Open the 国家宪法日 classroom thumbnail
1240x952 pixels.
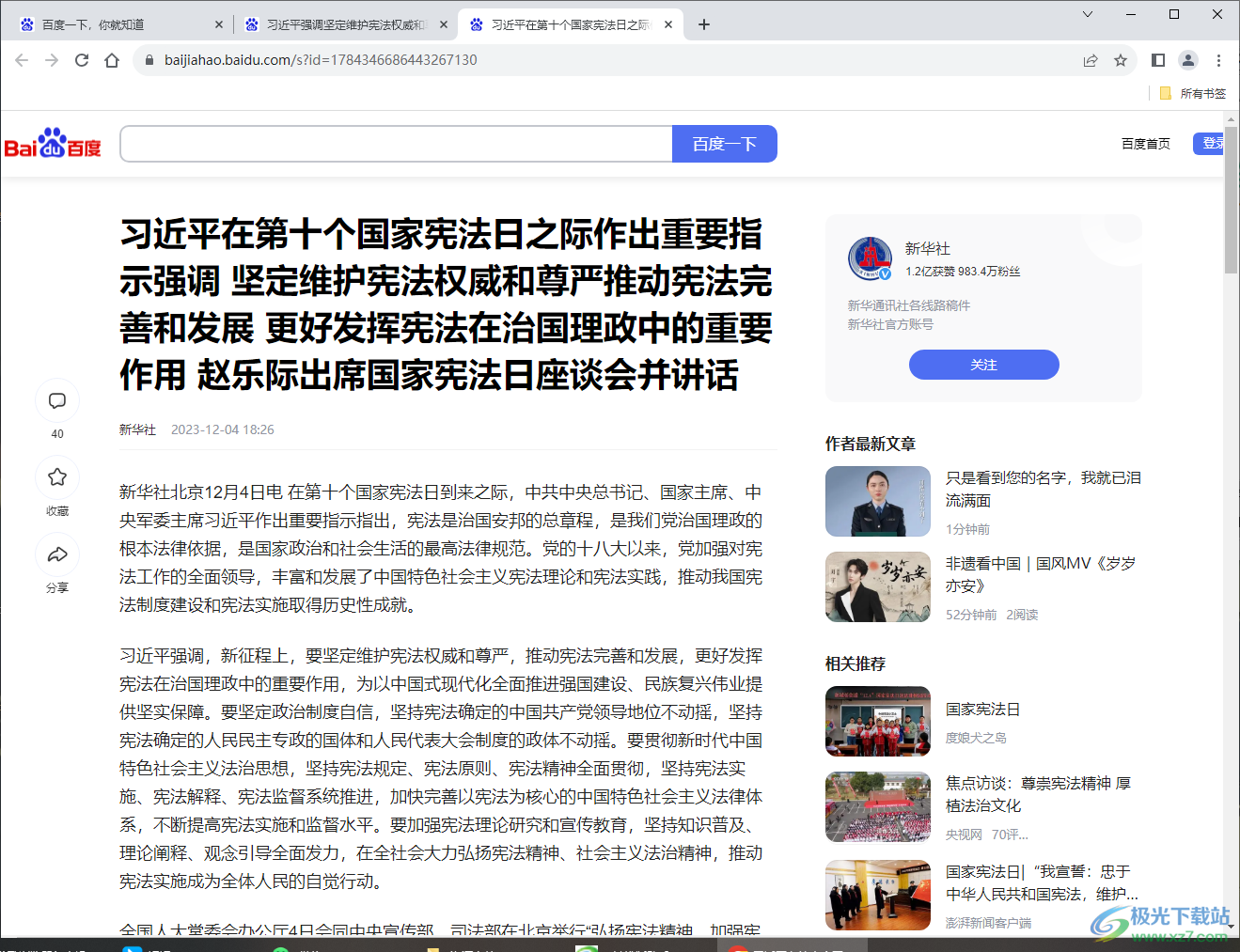tap(878, 721)
